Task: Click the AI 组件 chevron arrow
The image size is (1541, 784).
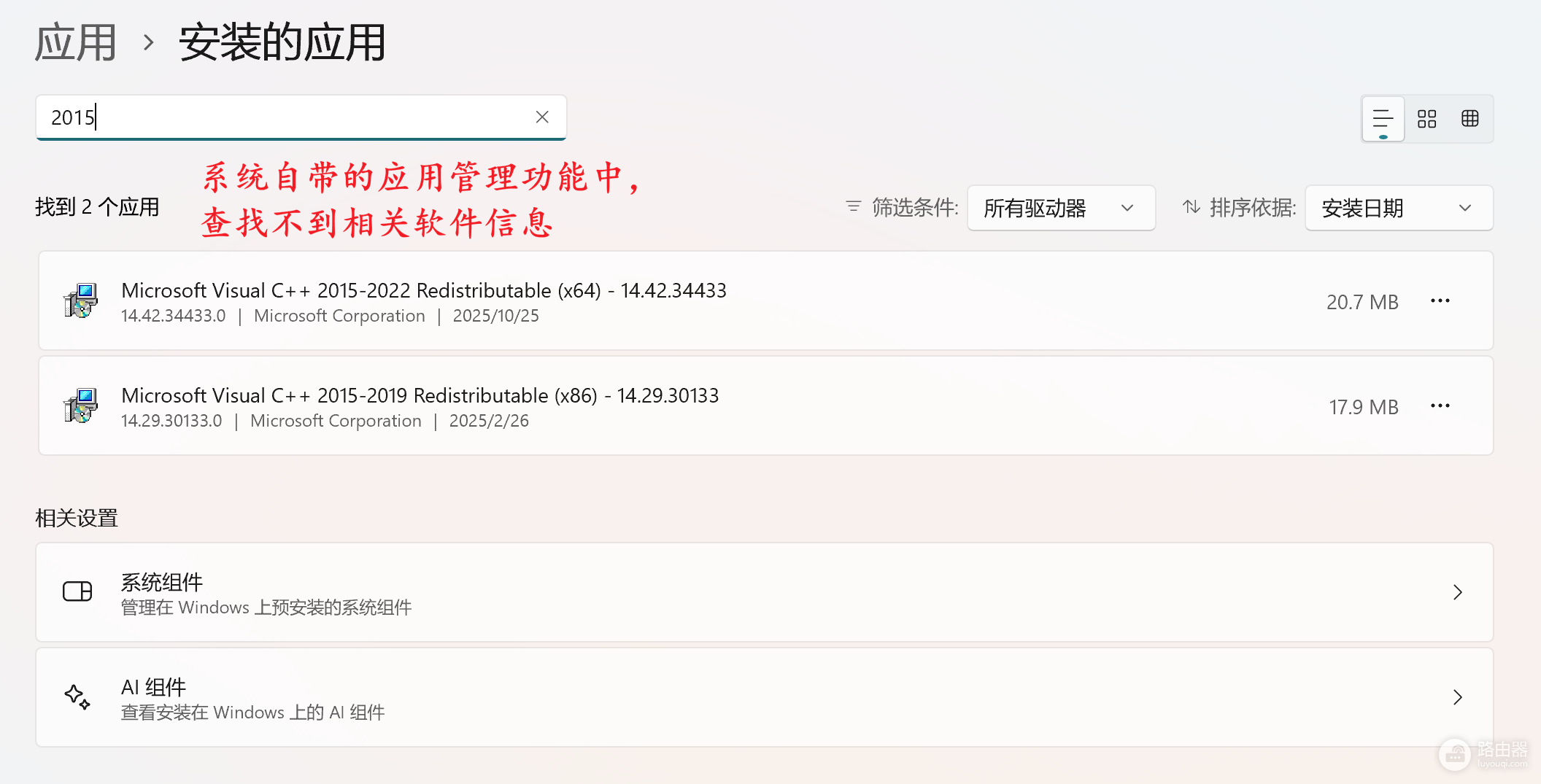Action: click(1457, 697)
